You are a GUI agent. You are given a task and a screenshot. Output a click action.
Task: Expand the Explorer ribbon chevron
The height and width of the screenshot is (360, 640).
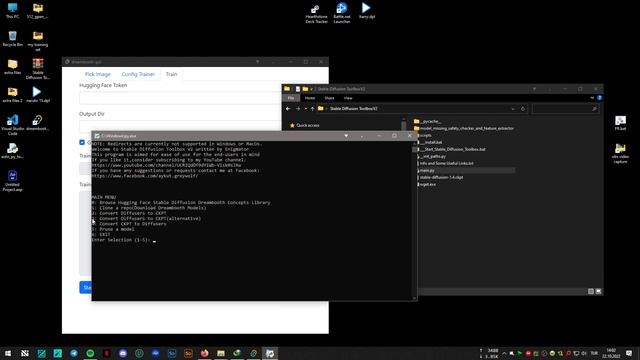click(x=592, y=98)
